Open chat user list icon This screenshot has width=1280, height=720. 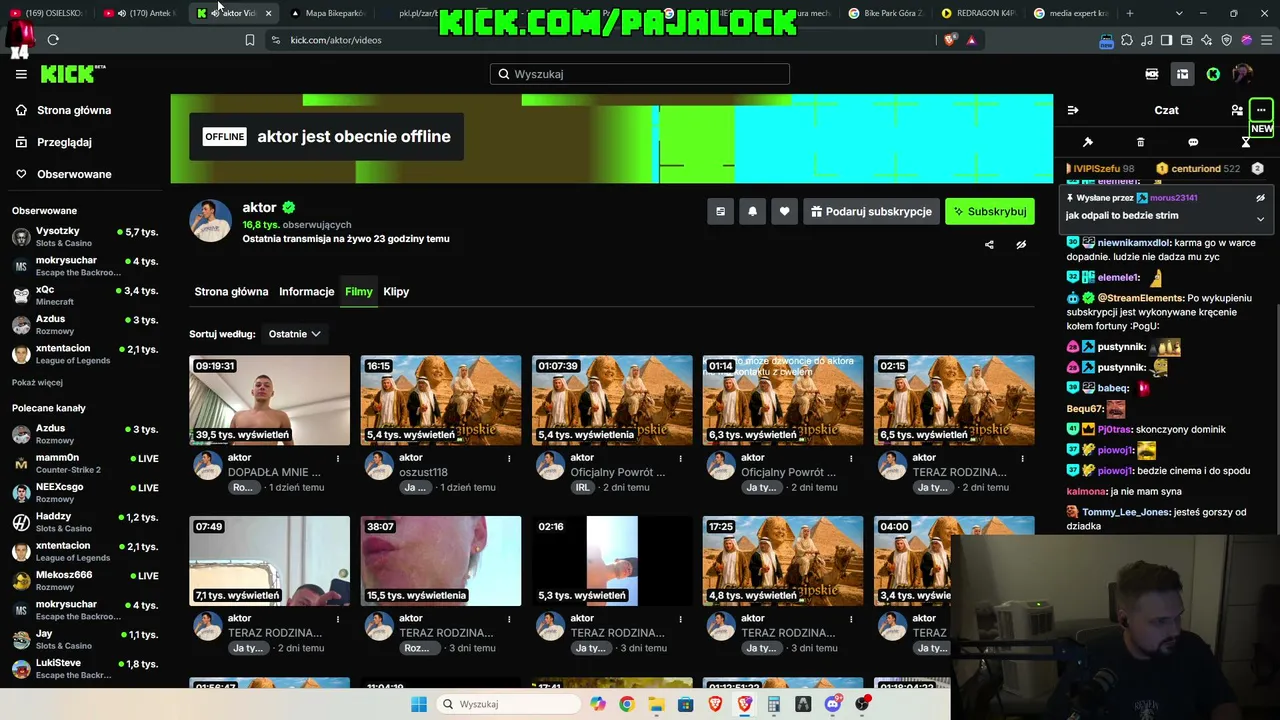[x=1237, y=110]
